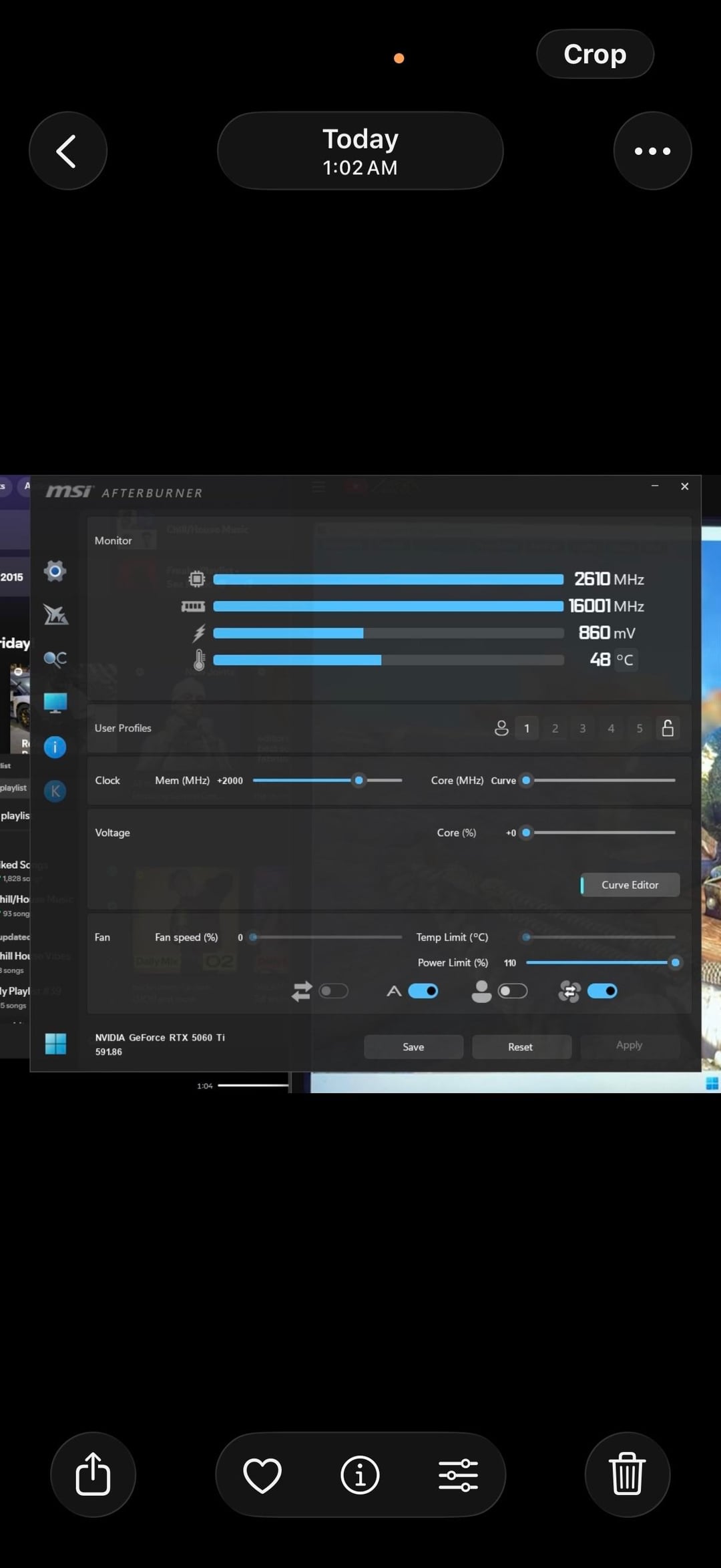721x1568 pixels.
Task: Open the three-dots more options menu
Action: pos(652,151)
